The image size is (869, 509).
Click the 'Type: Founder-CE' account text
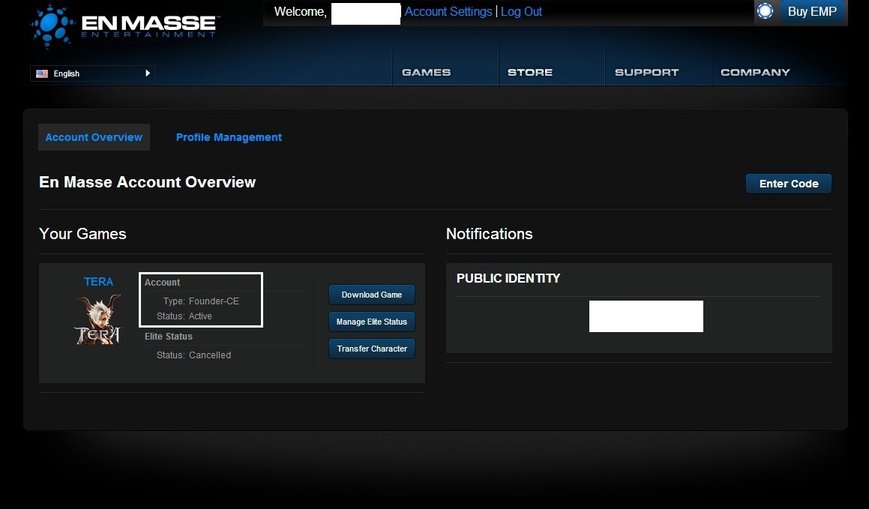click(201, 301)
